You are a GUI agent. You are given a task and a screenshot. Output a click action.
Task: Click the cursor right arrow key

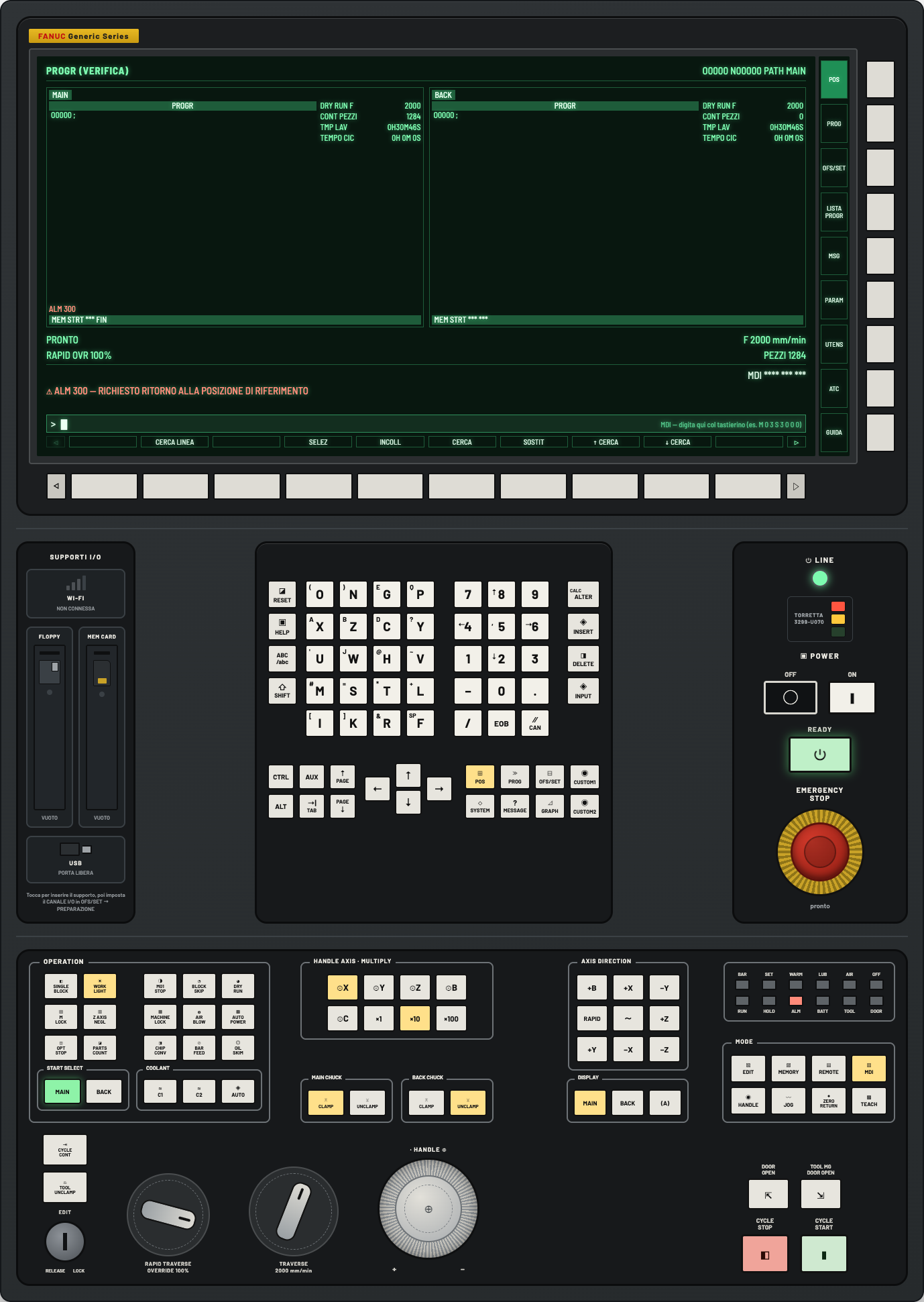439,789
